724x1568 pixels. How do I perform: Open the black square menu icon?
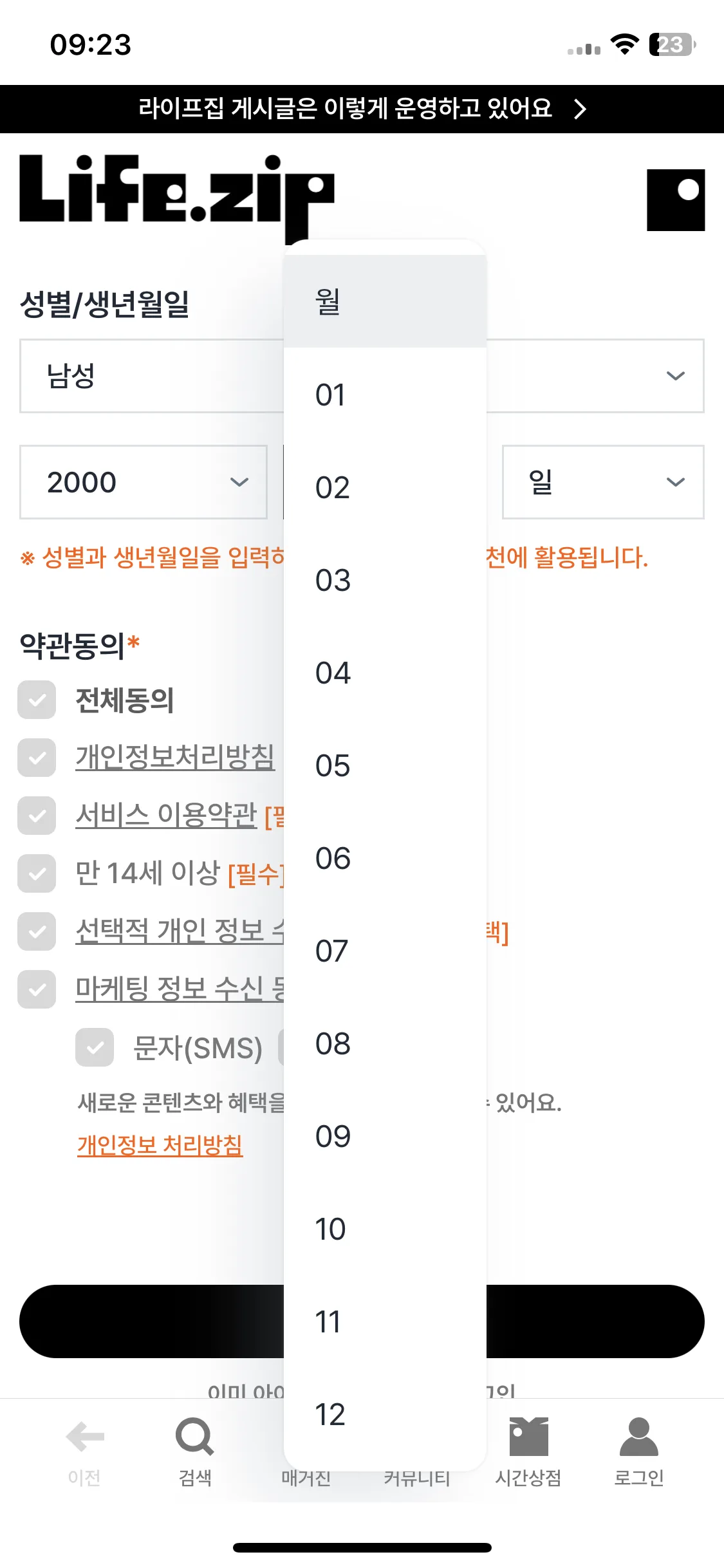tap(676, 200)
